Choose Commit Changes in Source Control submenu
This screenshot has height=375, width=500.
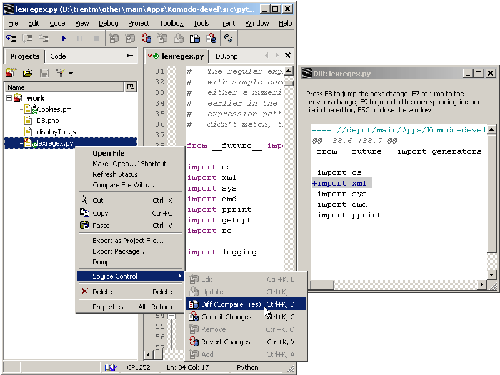point(246,317)
